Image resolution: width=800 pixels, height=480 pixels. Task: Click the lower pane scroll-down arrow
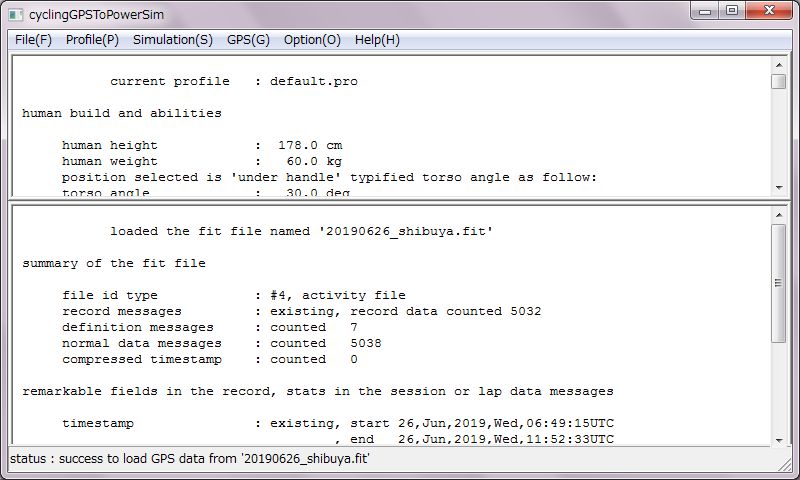pos(779,440)
